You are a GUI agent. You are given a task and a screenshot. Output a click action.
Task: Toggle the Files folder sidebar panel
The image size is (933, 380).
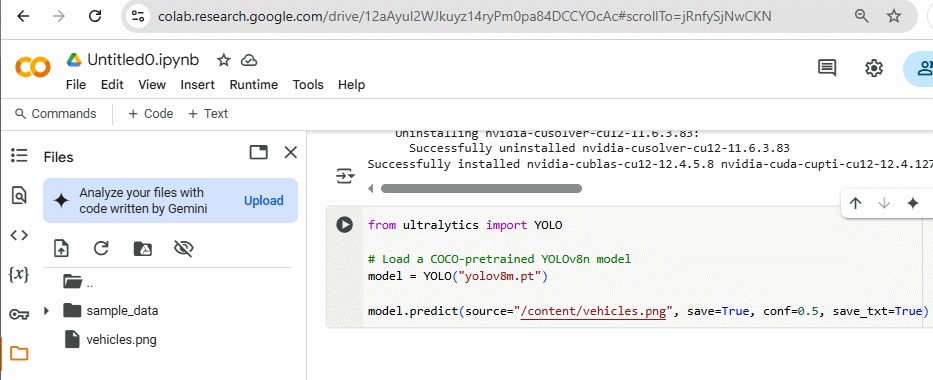click(19, 353)
